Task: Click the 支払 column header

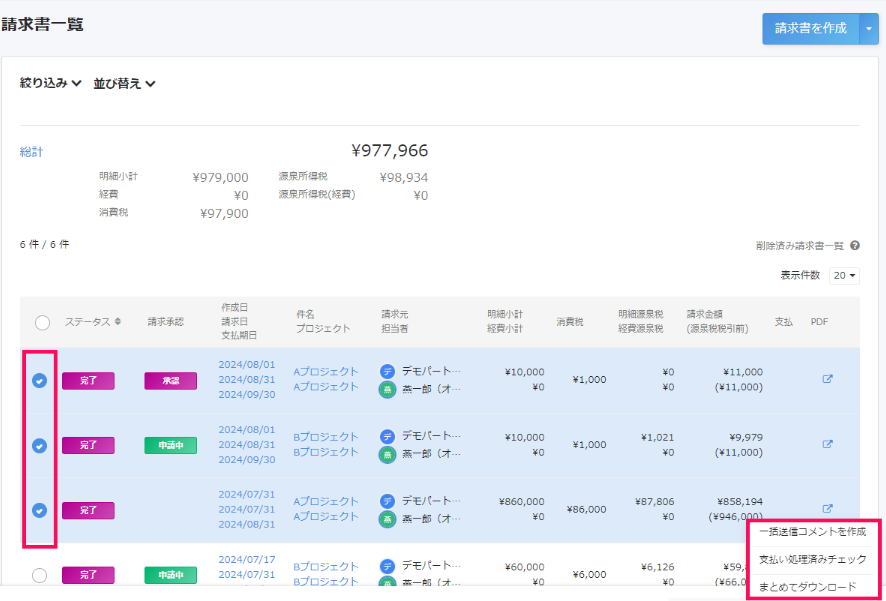Action: (x=784, y=322)
